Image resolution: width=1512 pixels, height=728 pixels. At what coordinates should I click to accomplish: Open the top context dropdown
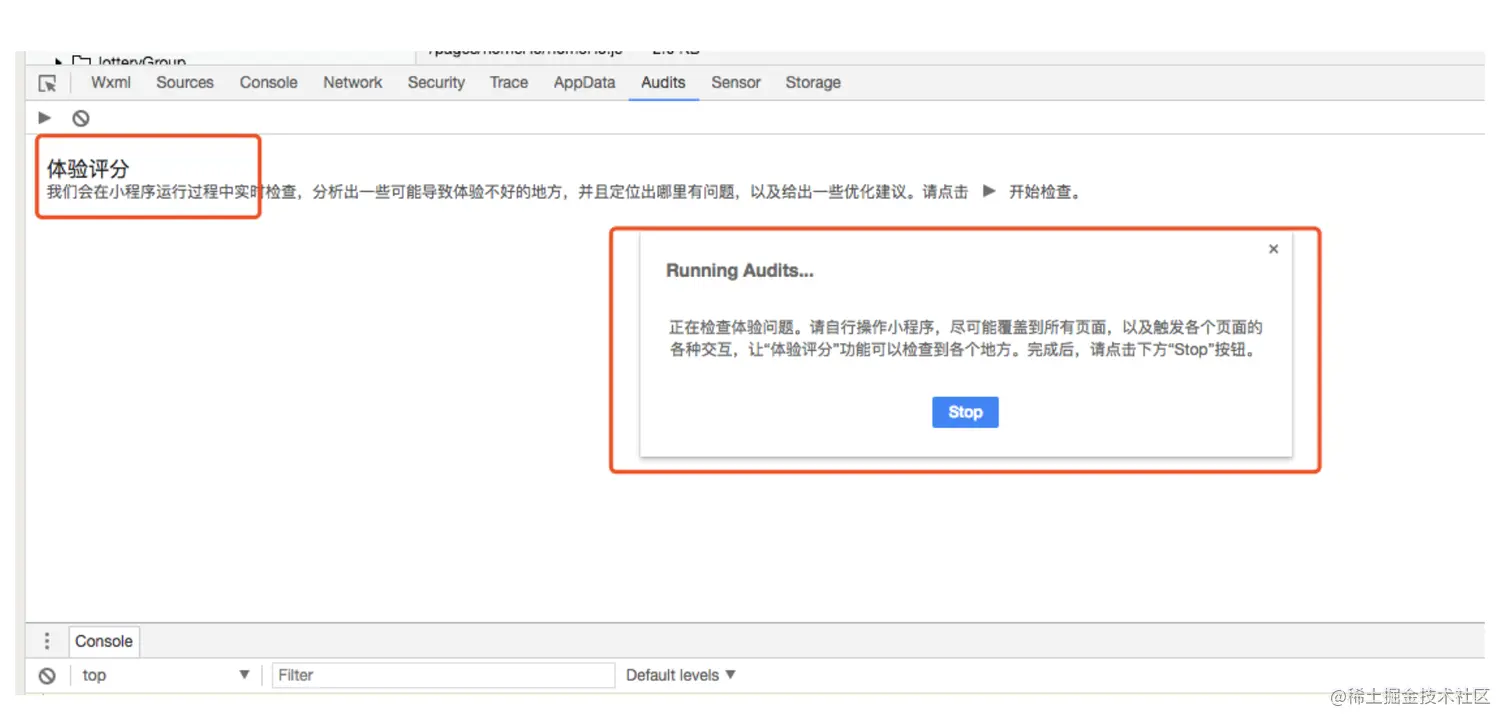pyautogui.click(x=166, y=676)
